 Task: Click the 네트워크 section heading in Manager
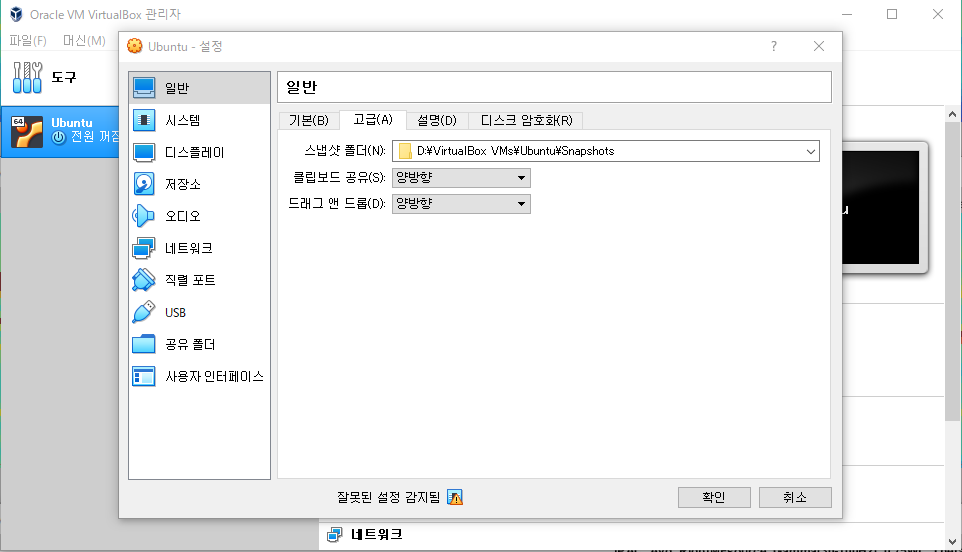376,535
